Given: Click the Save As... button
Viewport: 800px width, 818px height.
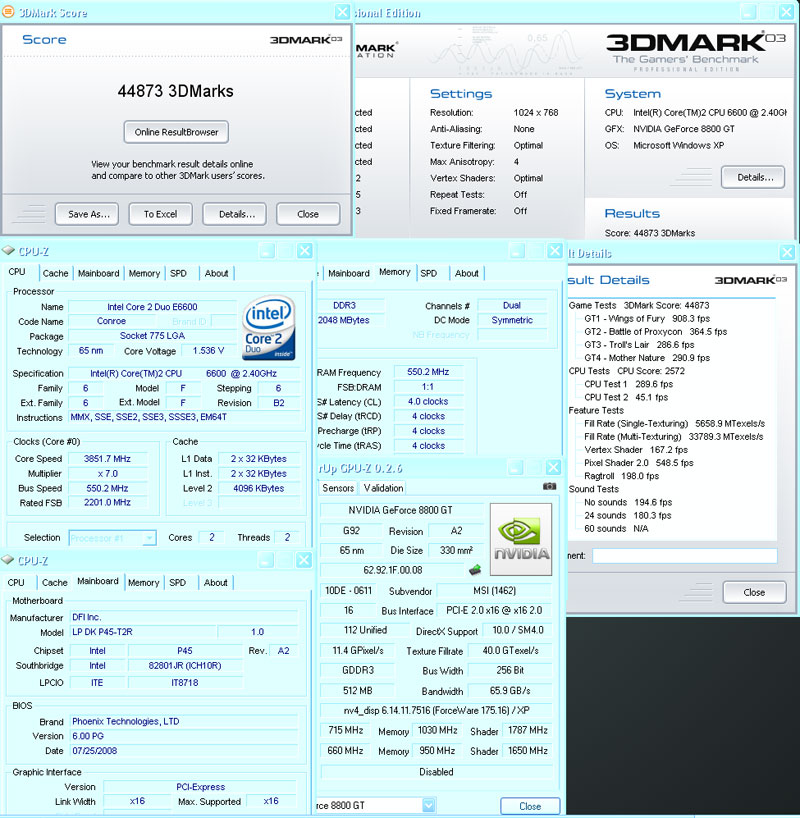Looking at the screenshot, I should (87, 214).
